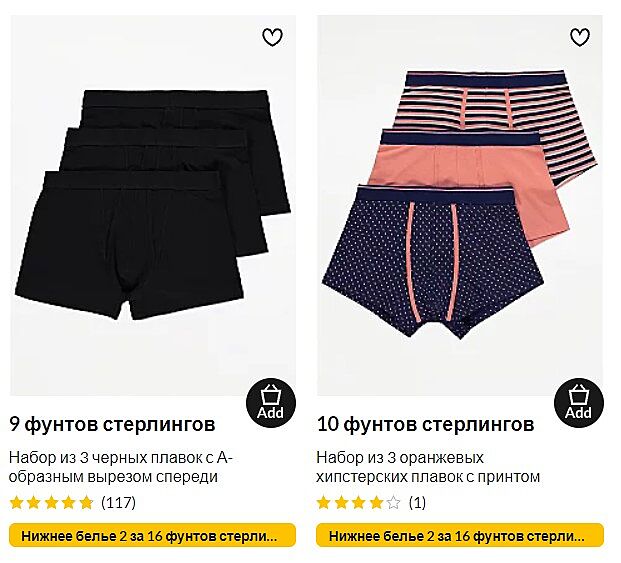
Task: Favorite the black trunks 3-pack with heart icon
Action: click(272, 37)
